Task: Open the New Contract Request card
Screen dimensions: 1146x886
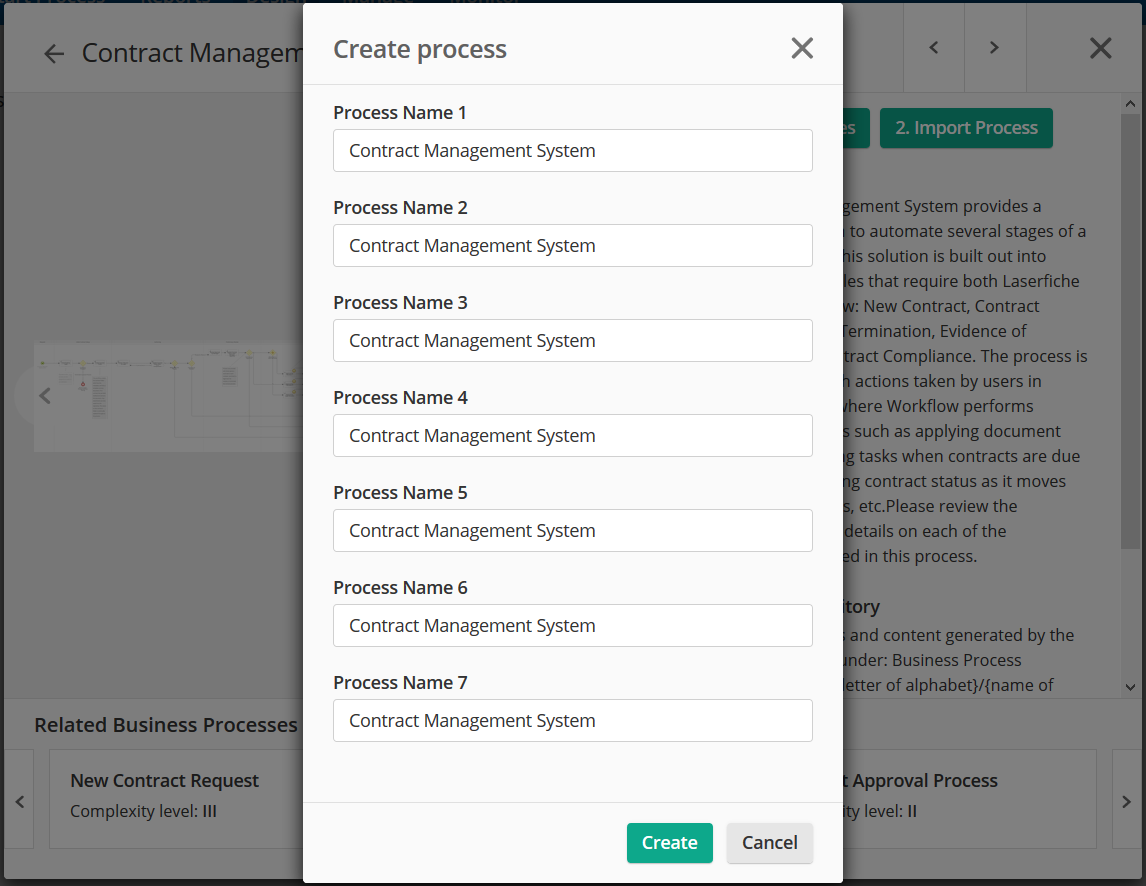Action: coord(175,798)
